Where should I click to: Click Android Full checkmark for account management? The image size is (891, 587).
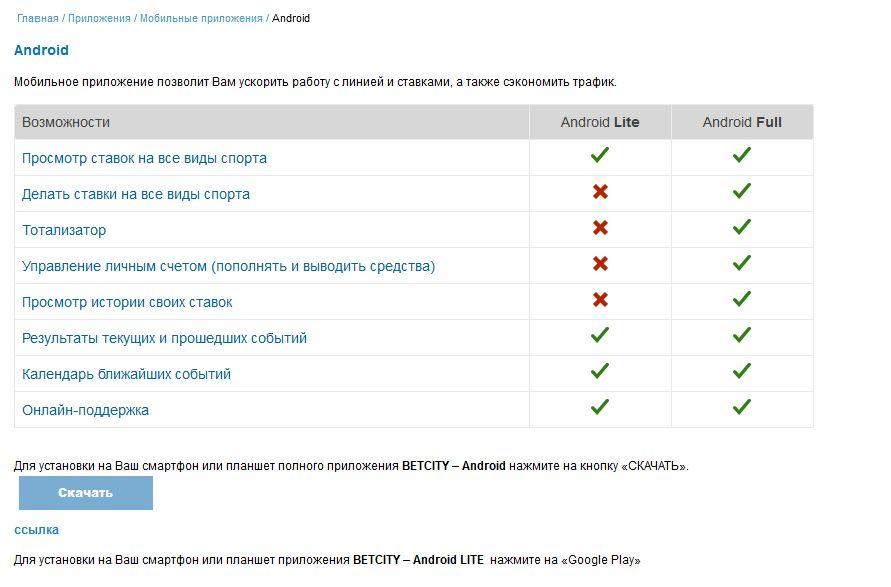(741, 264)
